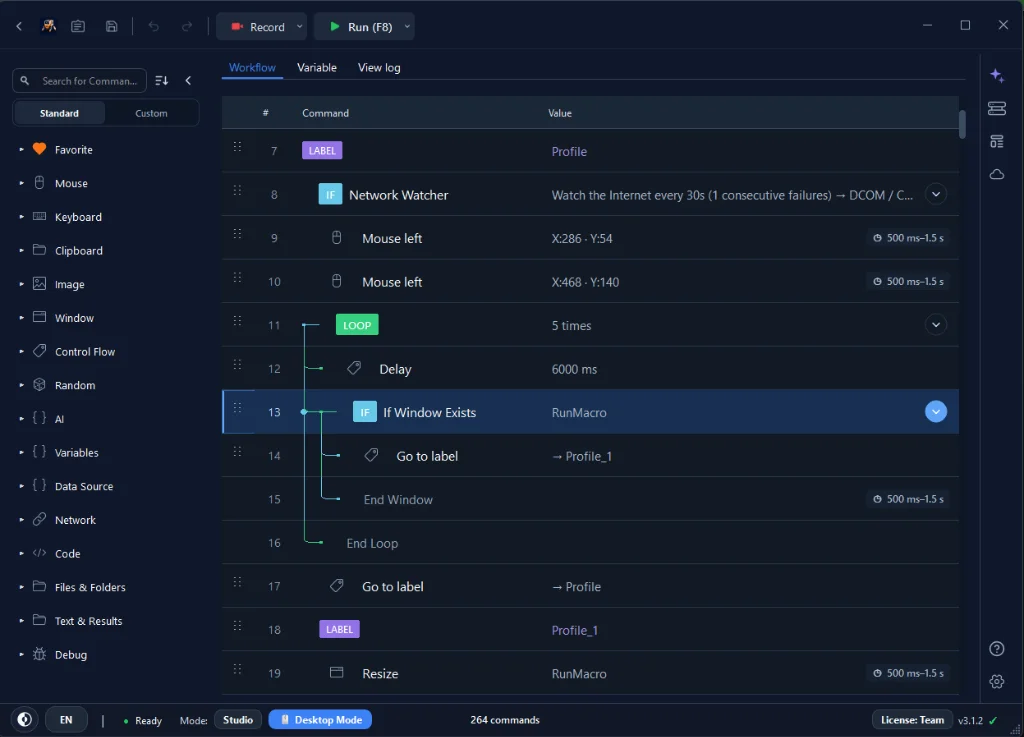Click 500 ms–1.5 s delay on row 19

click(x=908, y=673)
